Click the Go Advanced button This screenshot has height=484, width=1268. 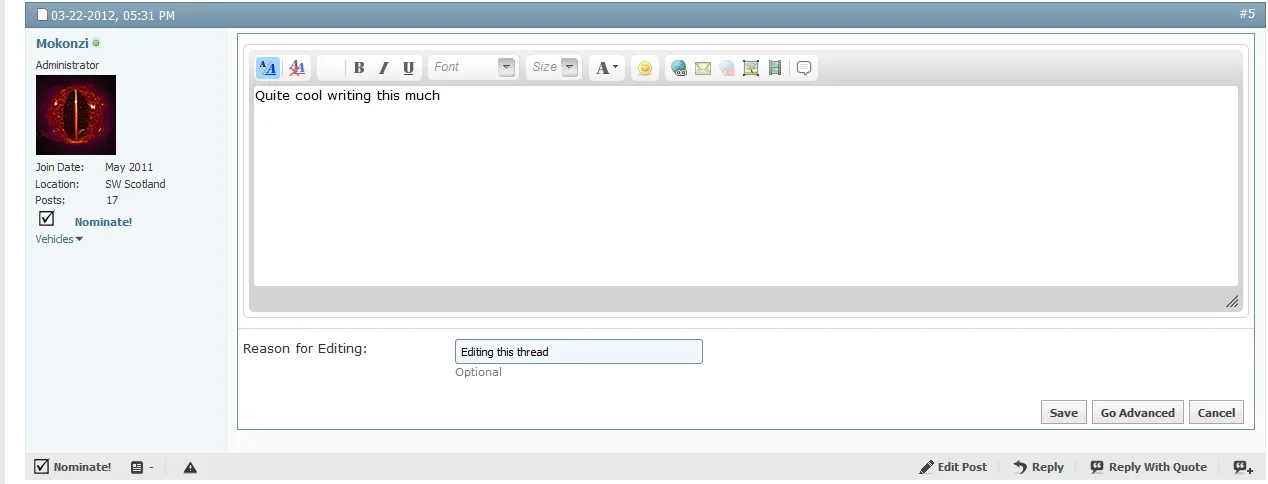tap(1137, 412)
